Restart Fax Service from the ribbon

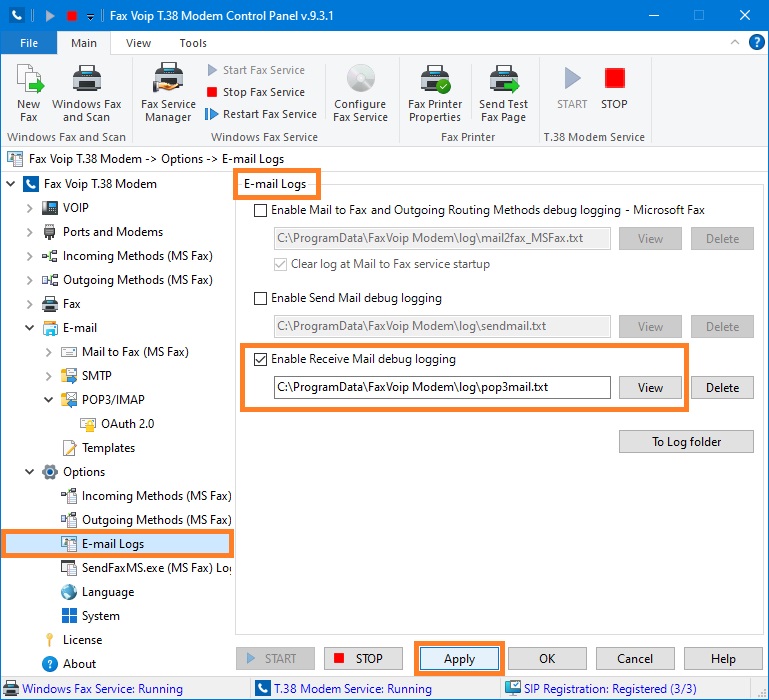[x=261, y=114]
